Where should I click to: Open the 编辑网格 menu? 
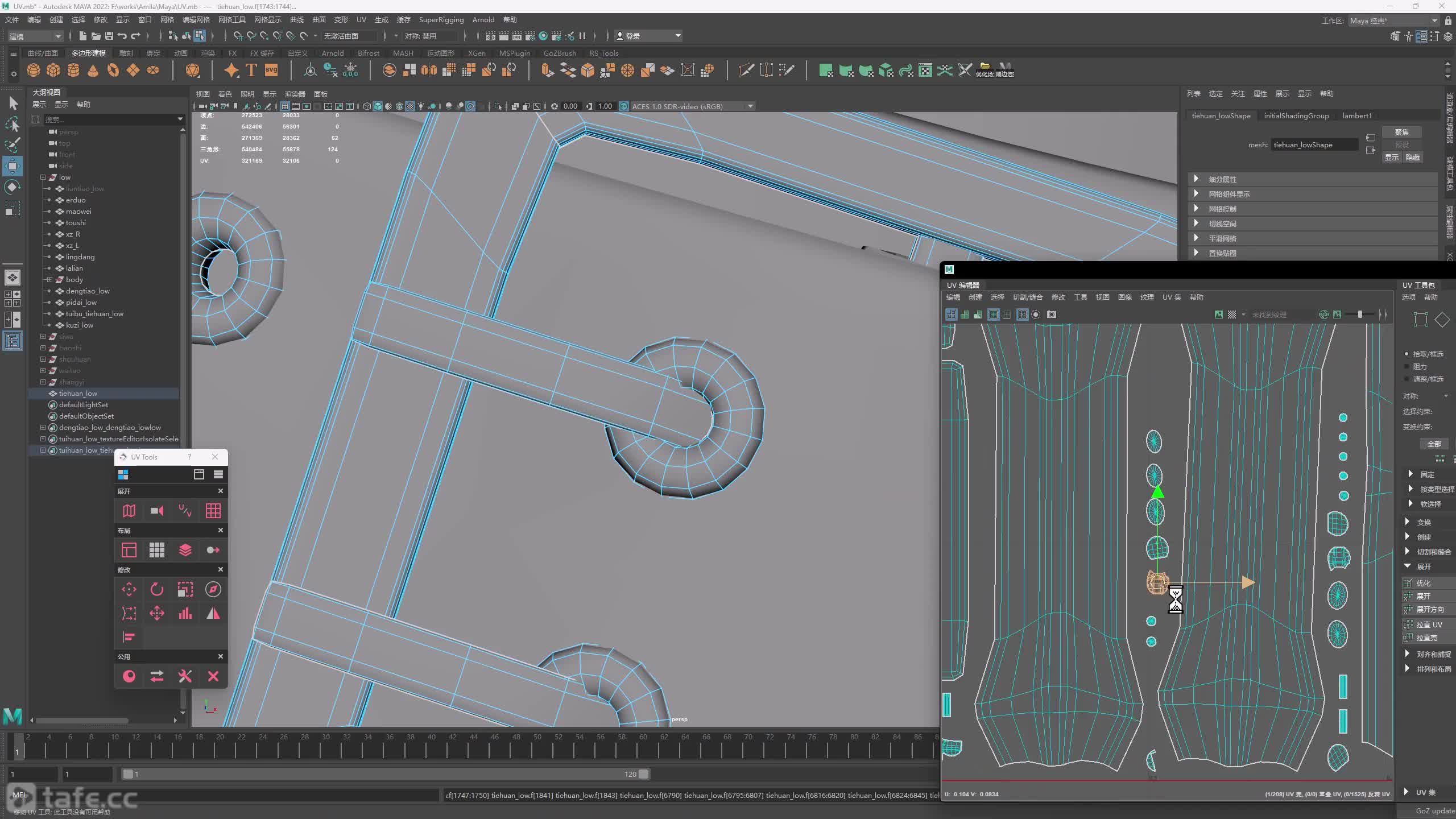[196, 20]
